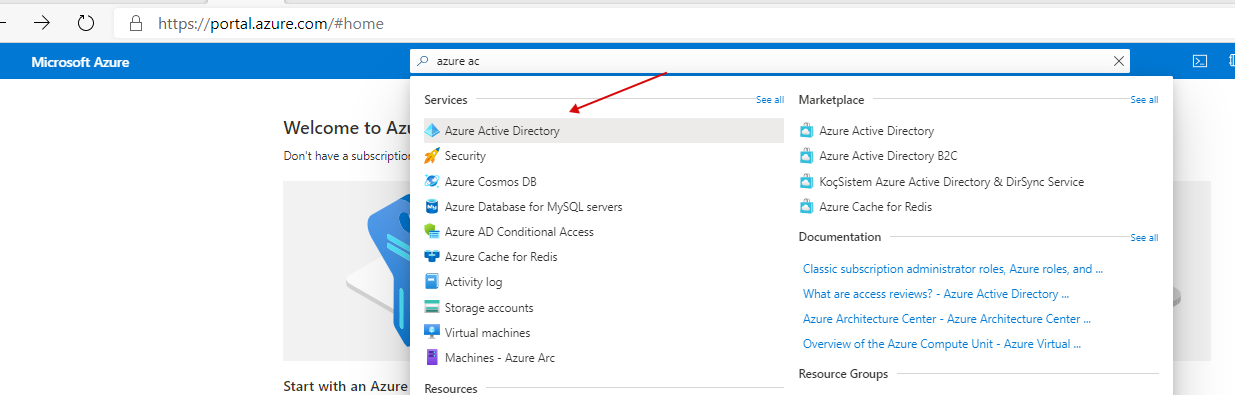This screenshot has height=395, width=1235.
Task: Click inside the Azure search field
Action: point(770,62)
